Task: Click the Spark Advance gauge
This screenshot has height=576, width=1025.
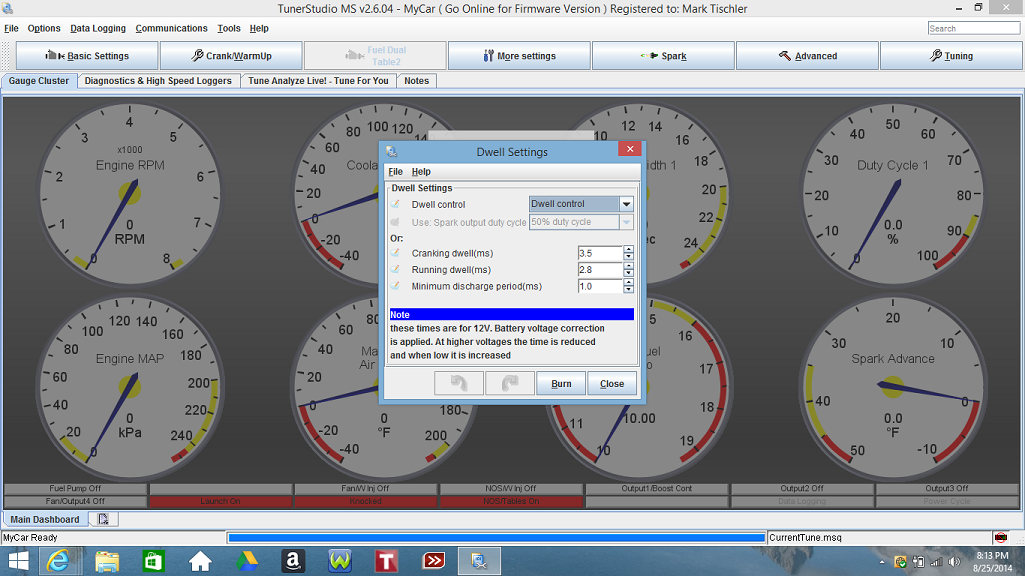Action: click(892, 387)
